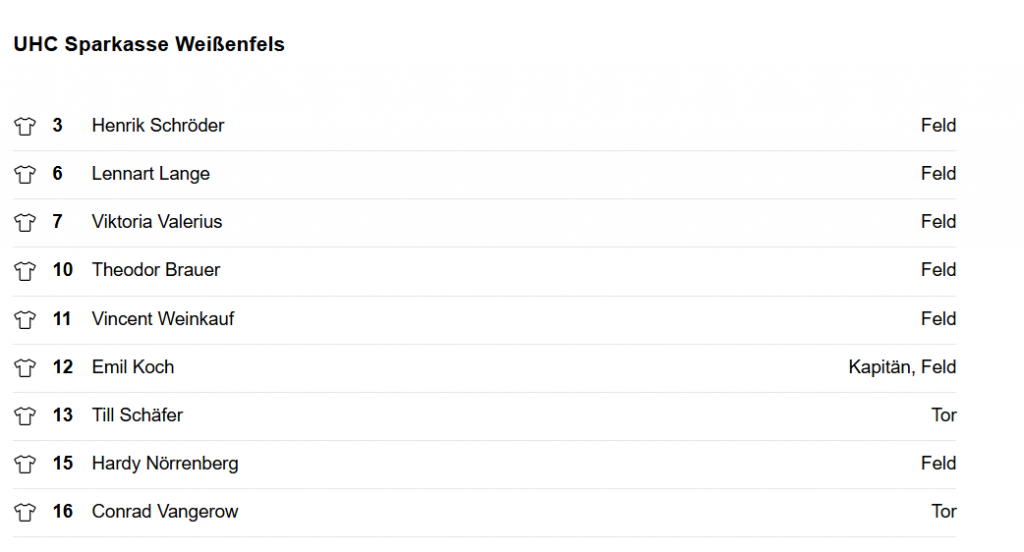Click the UHC Sparkasse Weißenfels team heading
1024x552 pixels.
pyautogui.click(x=149, y=44)
